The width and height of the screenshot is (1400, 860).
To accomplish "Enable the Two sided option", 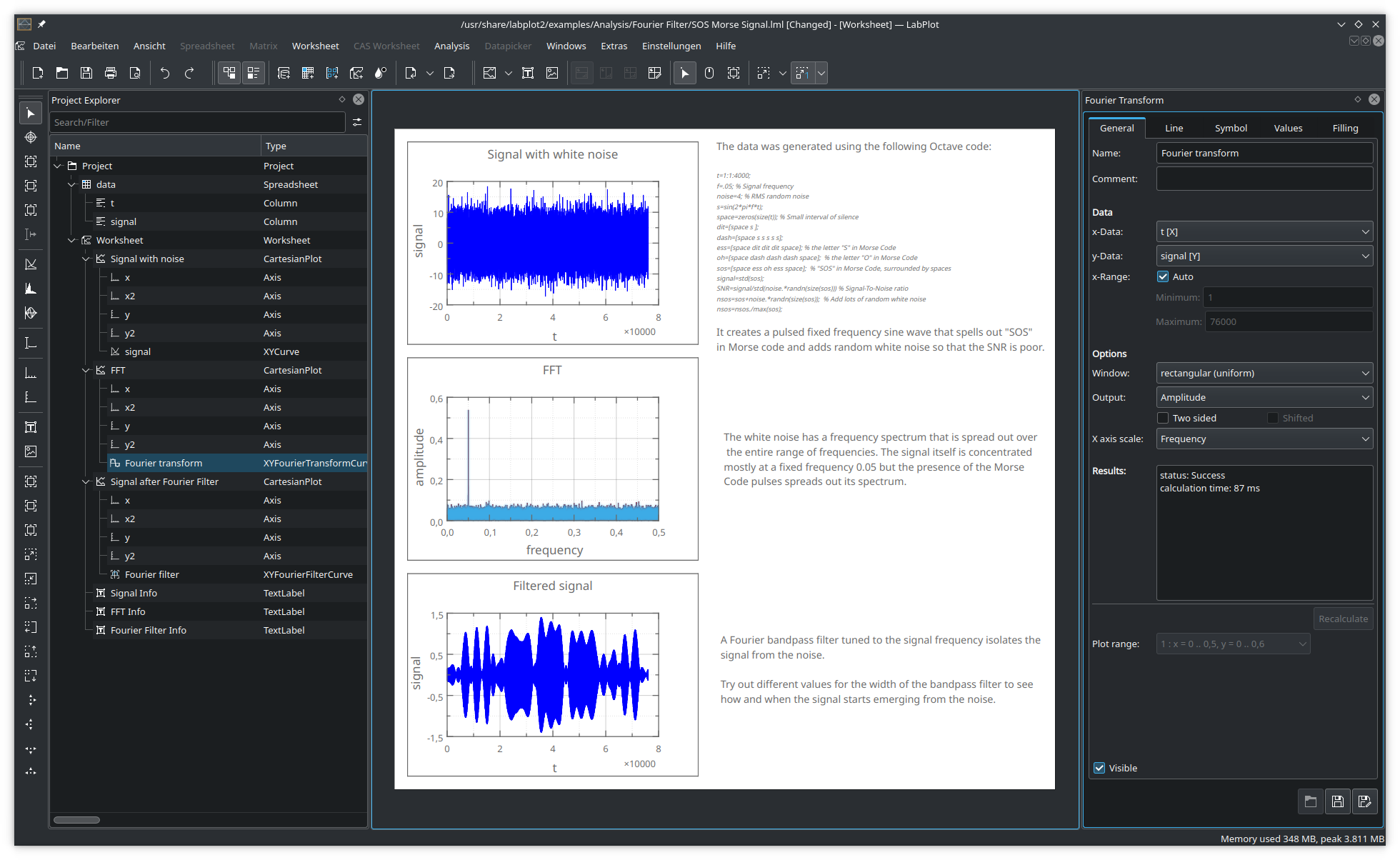I will point(1163,419).
